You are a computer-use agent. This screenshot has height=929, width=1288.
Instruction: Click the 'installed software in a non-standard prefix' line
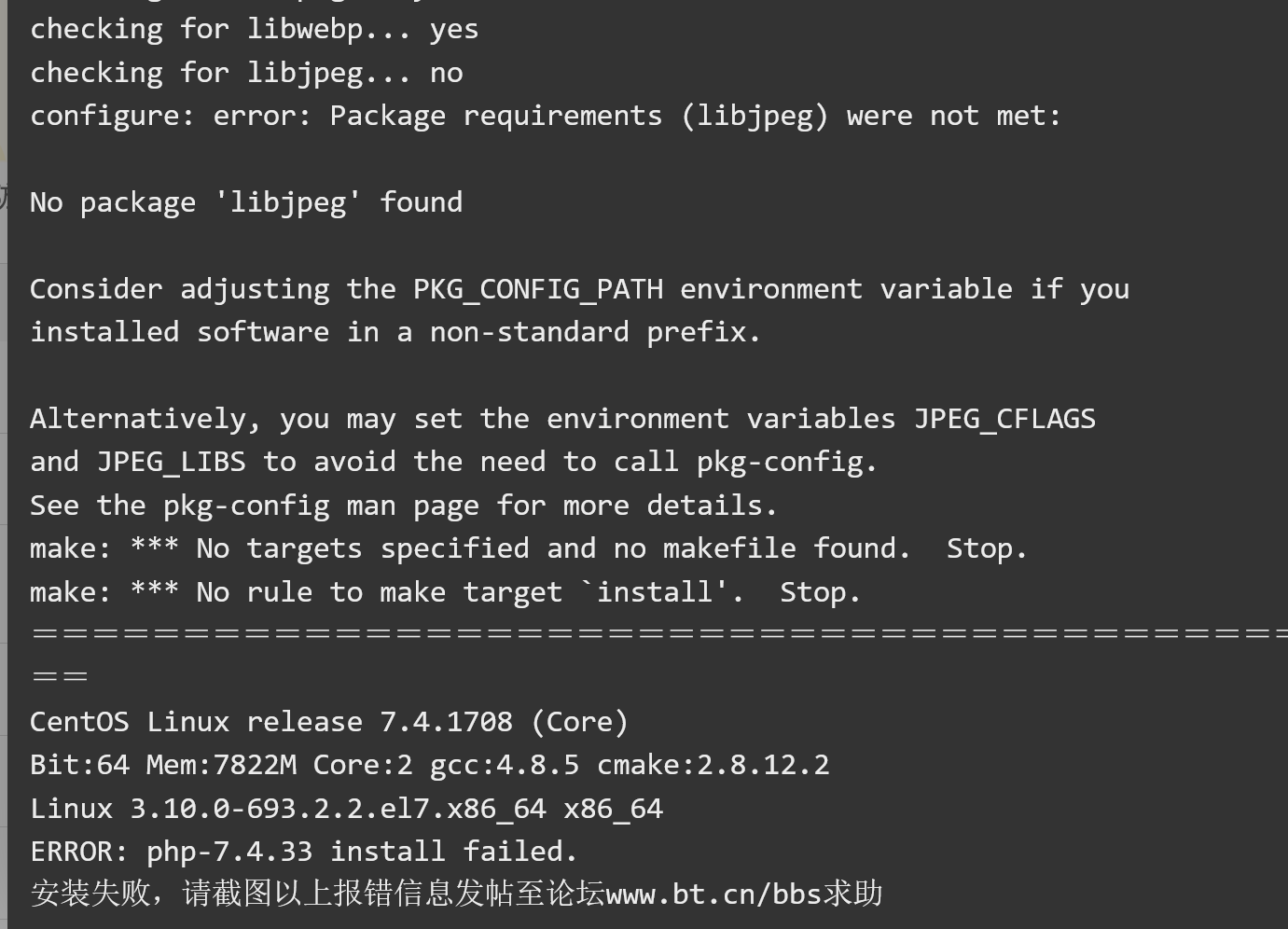395,332
